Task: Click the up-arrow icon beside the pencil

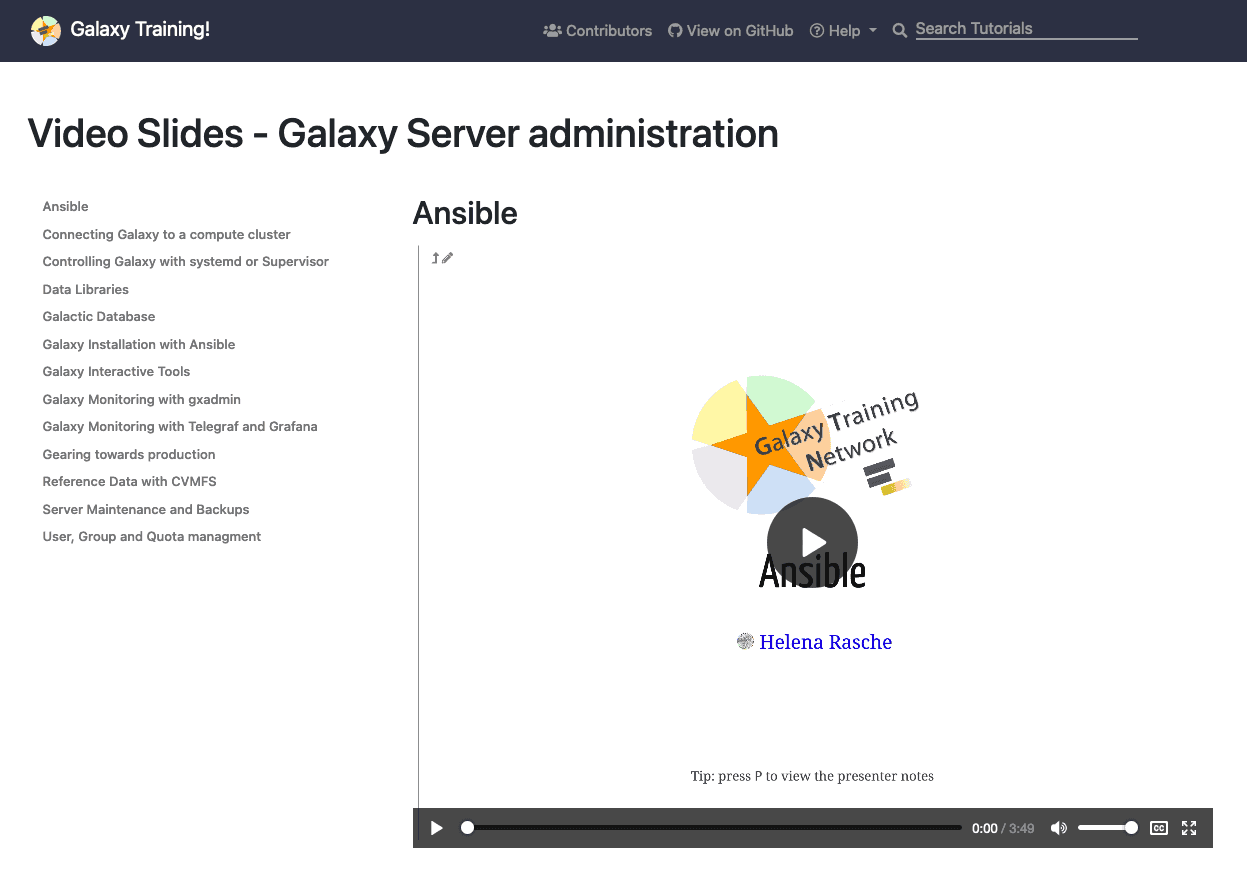Action: click(435, 258)
